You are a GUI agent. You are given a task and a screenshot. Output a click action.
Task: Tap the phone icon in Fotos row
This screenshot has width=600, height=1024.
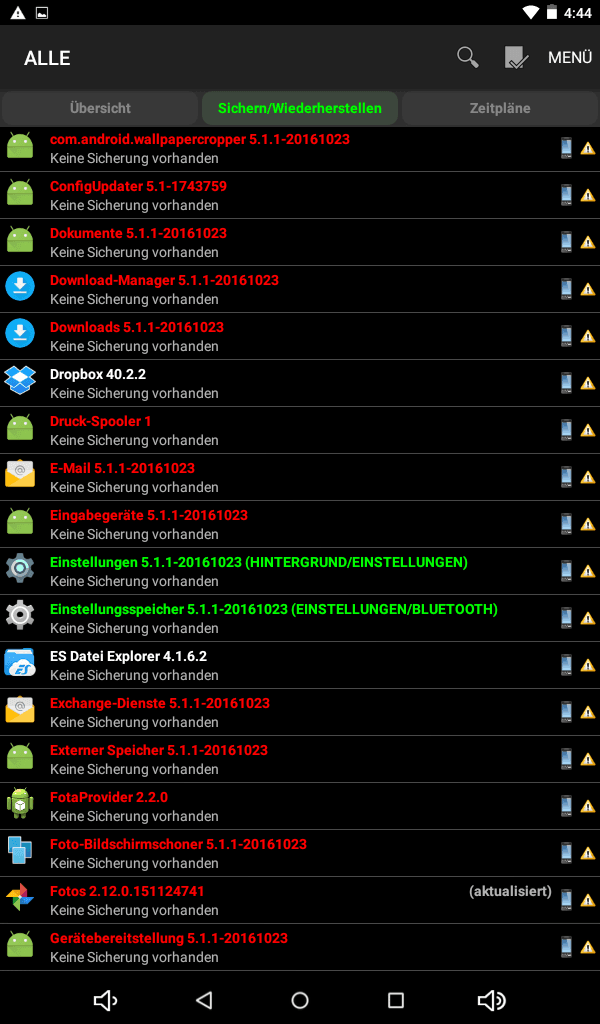[x=566, y=900]
